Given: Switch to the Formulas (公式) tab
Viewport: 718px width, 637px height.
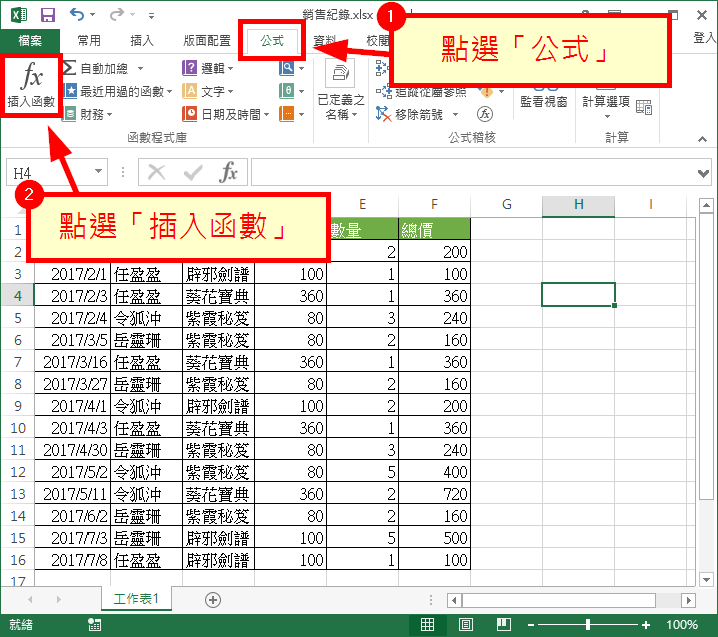Looking at the screenshot, I should tap(272, 41).
